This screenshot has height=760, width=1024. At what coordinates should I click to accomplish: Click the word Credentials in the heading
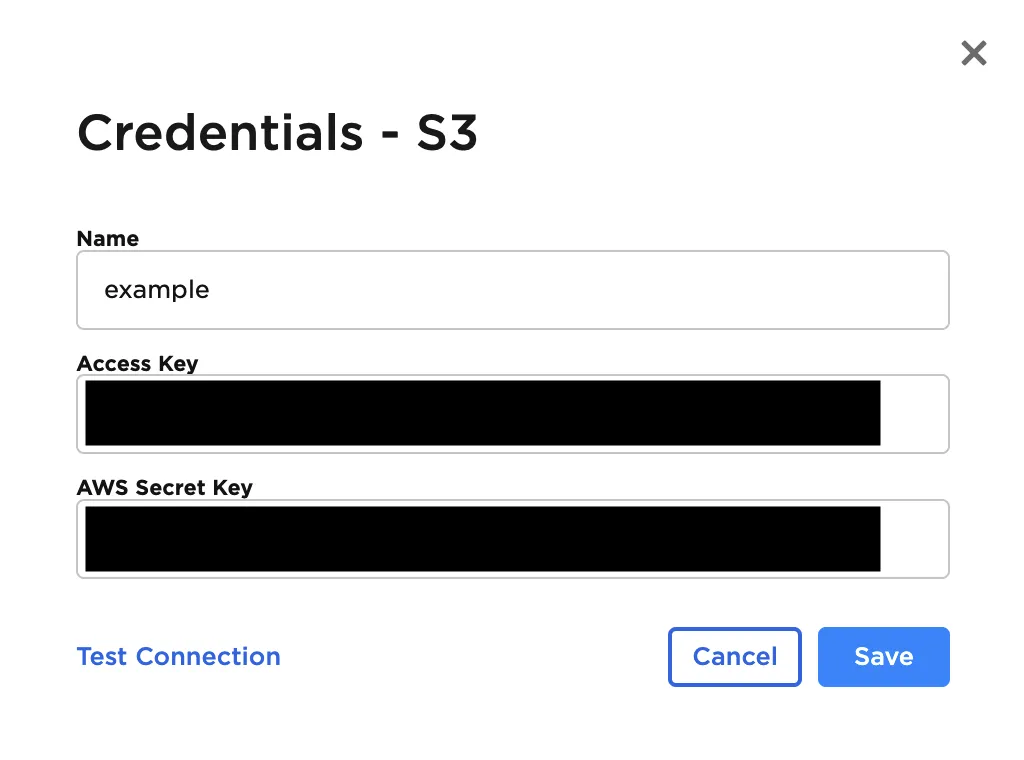[220, 132]
